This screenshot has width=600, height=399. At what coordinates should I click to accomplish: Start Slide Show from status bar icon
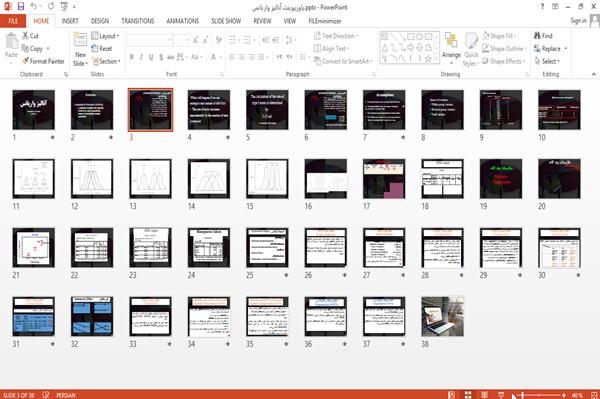[501, 395]
